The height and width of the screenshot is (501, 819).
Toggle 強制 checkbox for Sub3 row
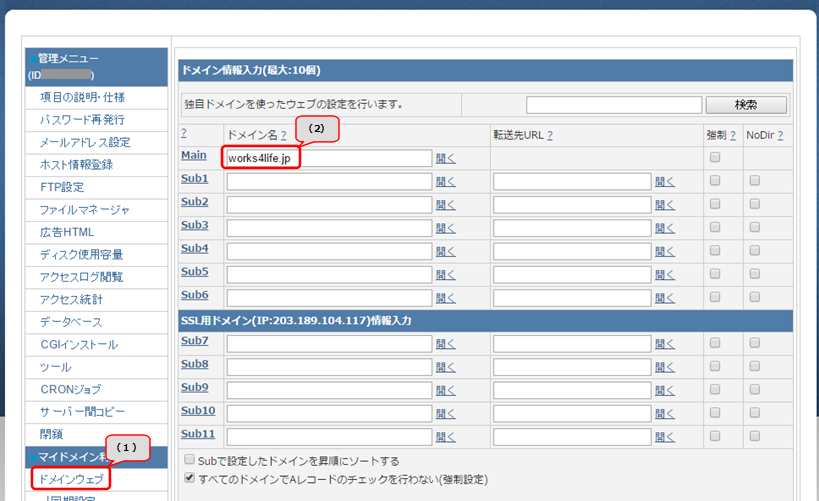click(x=715, y=227)
